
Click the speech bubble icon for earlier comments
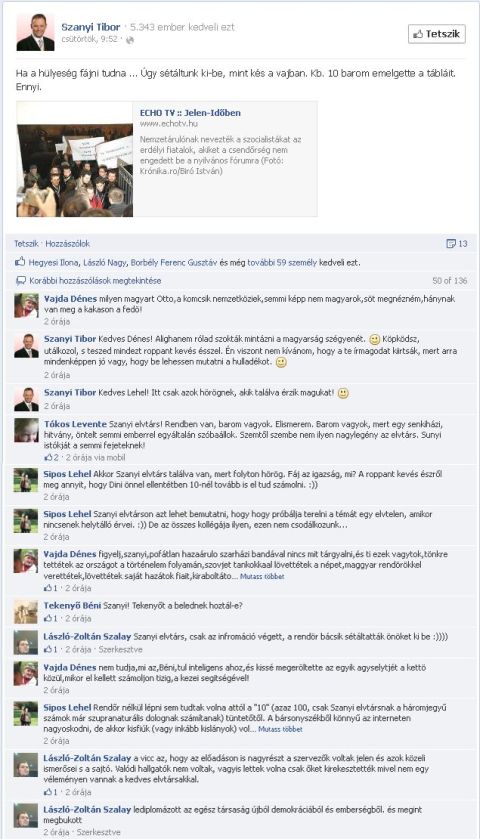[21, 280]
